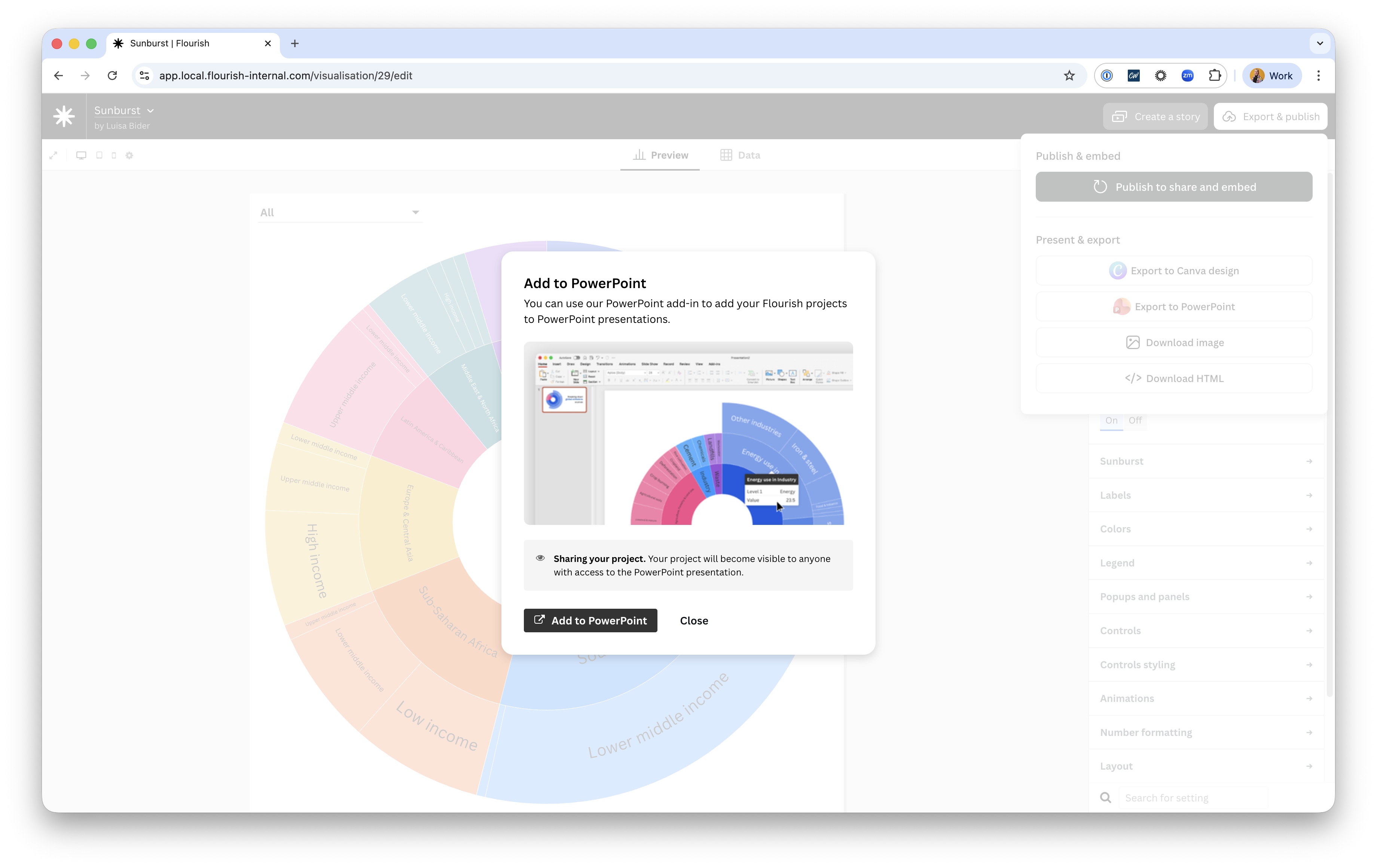
Task: Click the Zoom extension icon
Action: [x=1187, y=76]
